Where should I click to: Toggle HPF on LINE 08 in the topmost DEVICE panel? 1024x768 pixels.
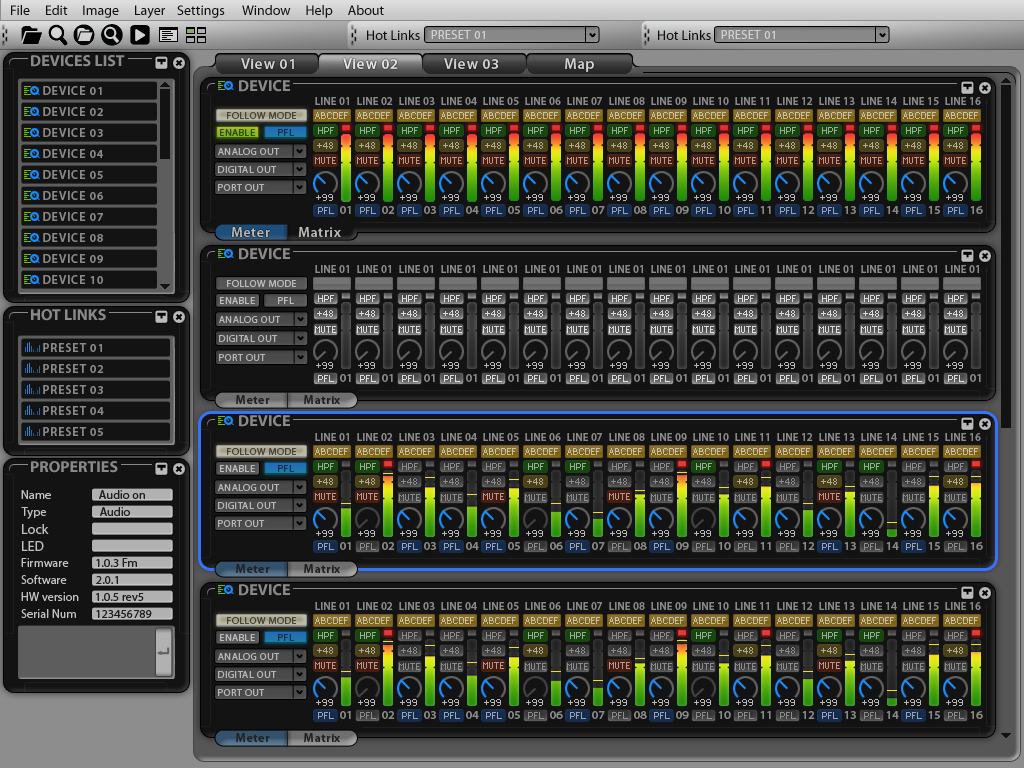tap(619, 131)
